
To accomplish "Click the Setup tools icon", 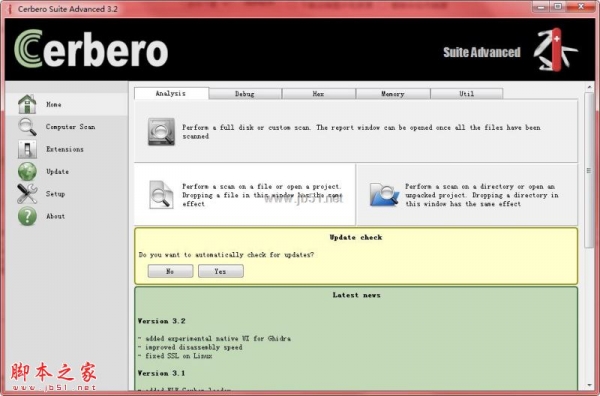I will click(27, 194).
